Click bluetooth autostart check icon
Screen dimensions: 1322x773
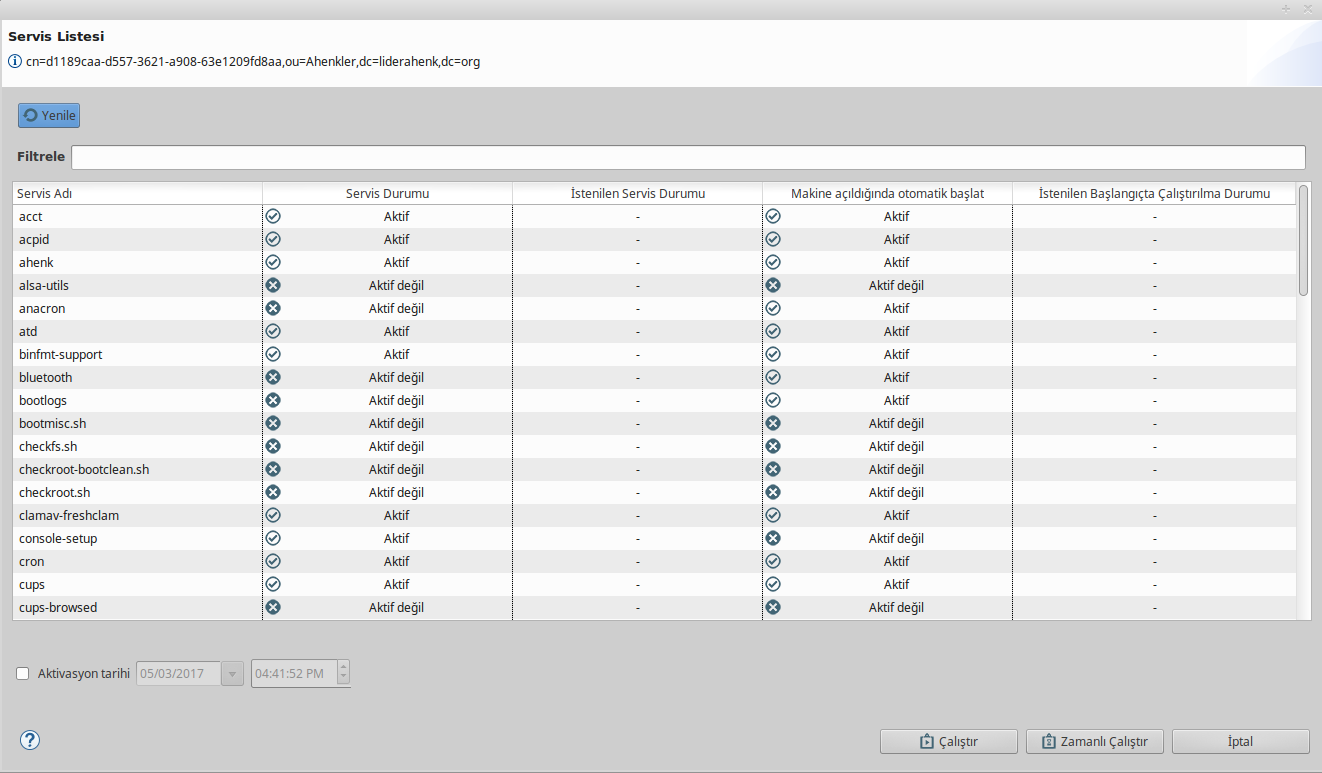click(773, 377)
